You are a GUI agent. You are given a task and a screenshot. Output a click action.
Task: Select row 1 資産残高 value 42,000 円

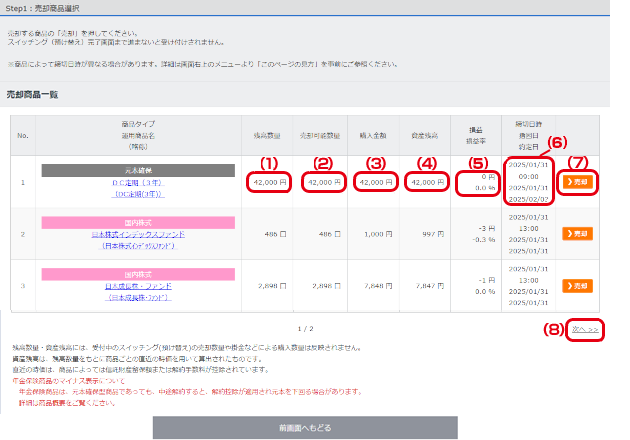(427, 182)
